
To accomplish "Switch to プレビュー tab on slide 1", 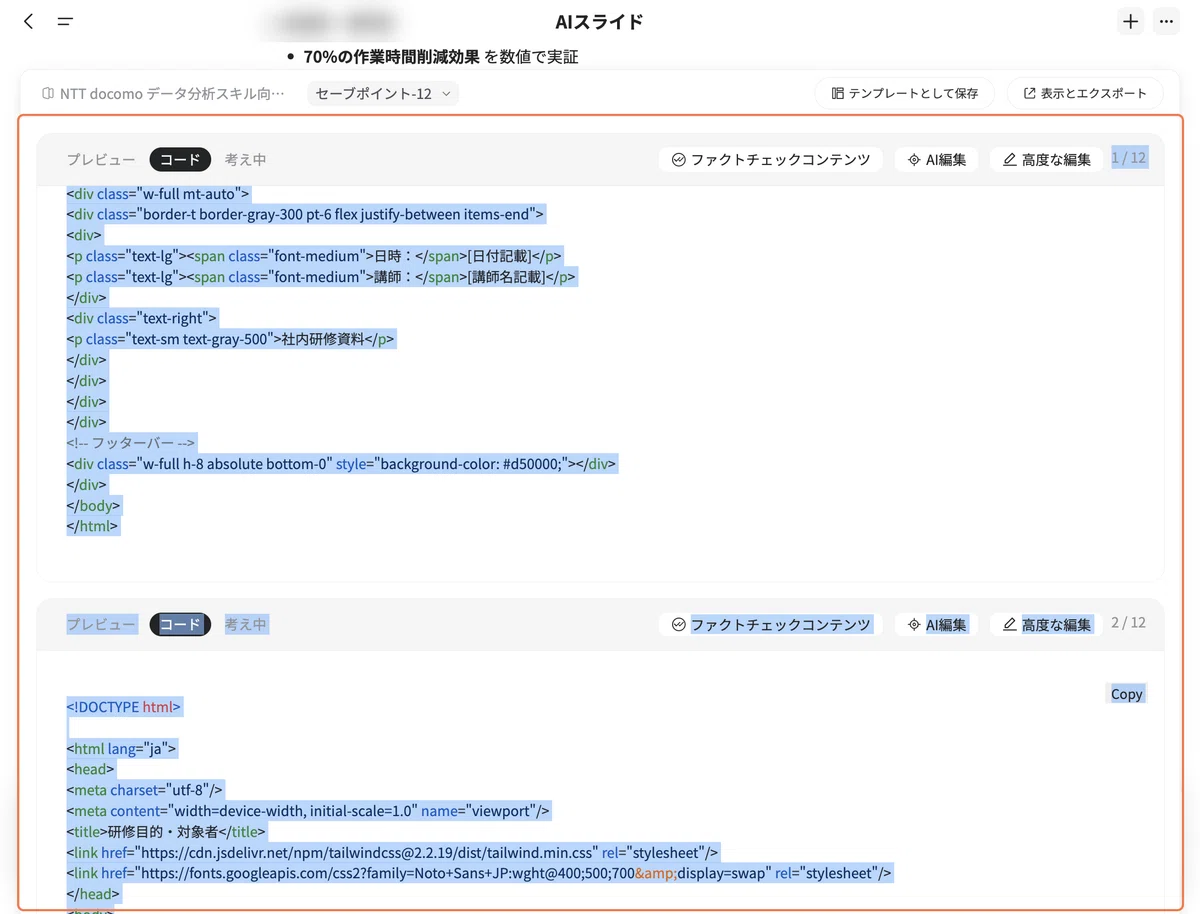I will coord(101,159).
